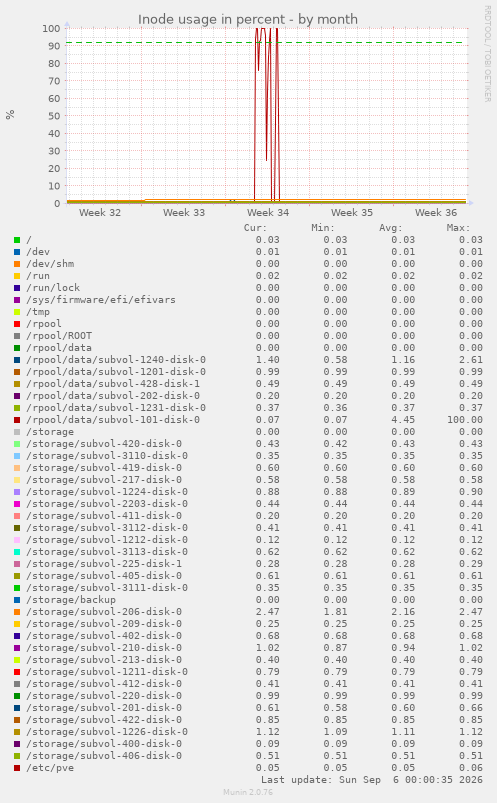Image resolution: width=497 pixels, height=803 pixels.
Task: Click the /storage/subvol-1226-disk-0 legend label
Action: [107, 732]
